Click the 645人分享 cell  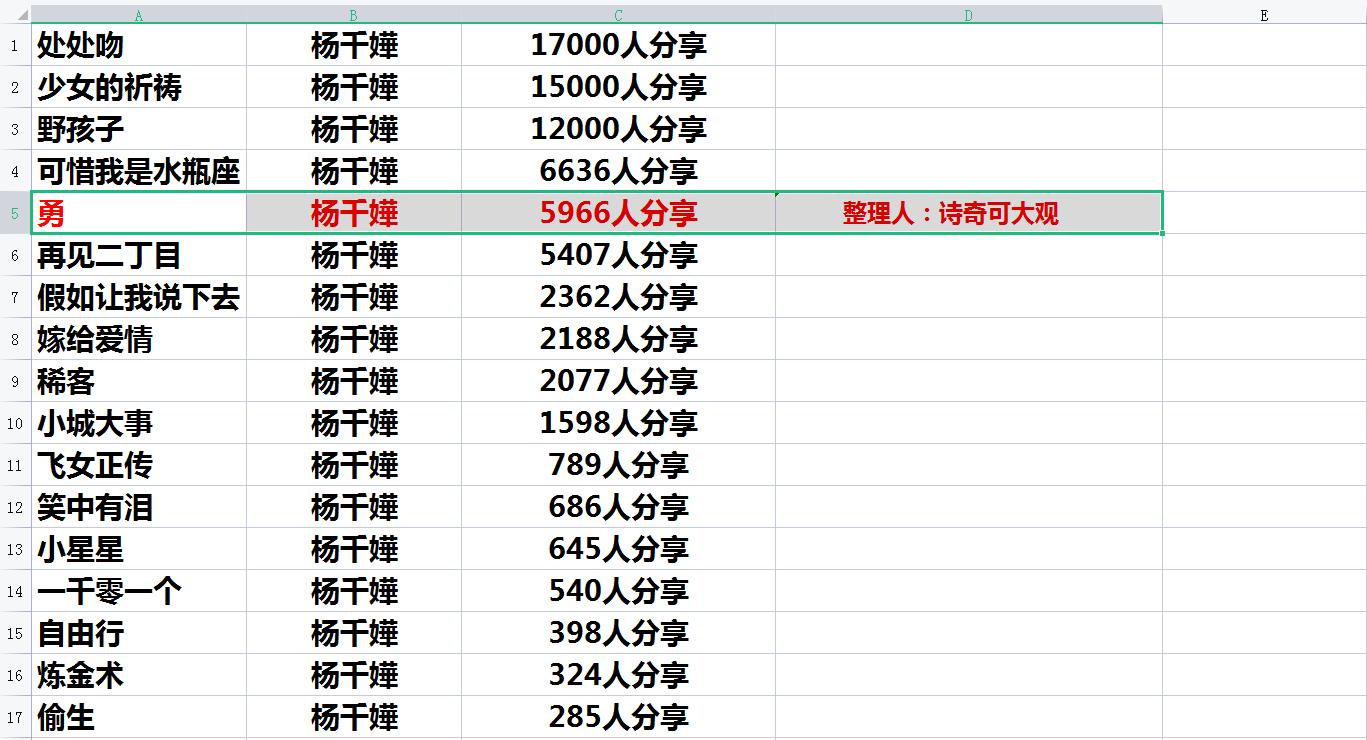tap(618, 549)
